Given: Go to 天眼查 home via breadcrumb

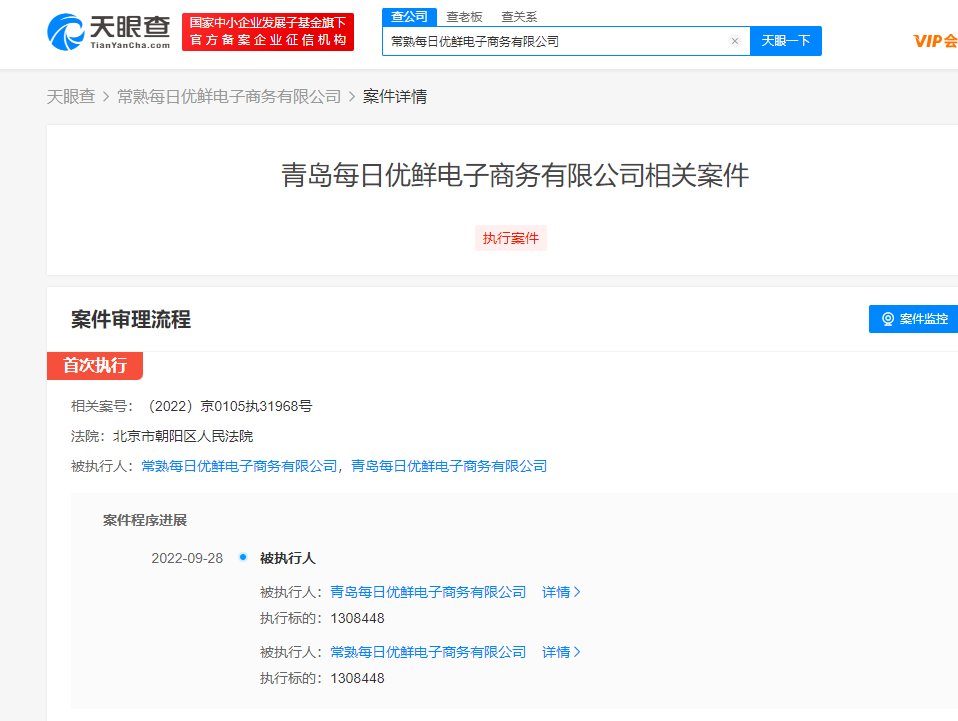Looking at the screenshot, I should pyautogui.click(x=71, y=96).
